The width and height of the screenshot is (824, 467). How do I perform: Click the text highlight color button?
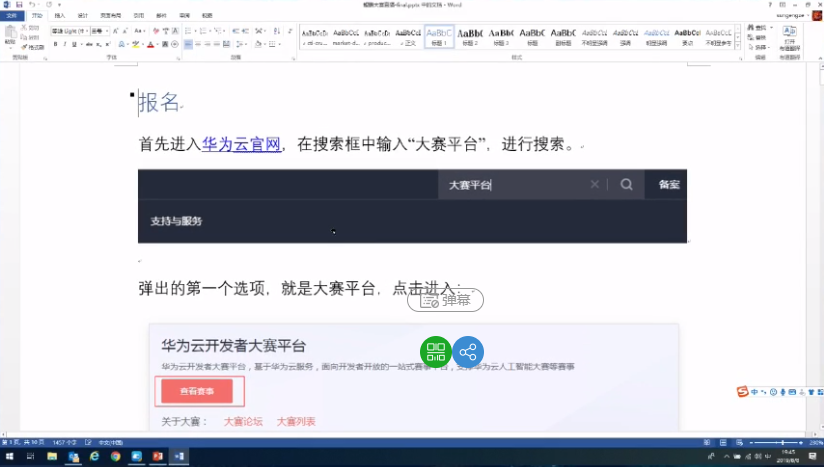click(x=136, y=44)
